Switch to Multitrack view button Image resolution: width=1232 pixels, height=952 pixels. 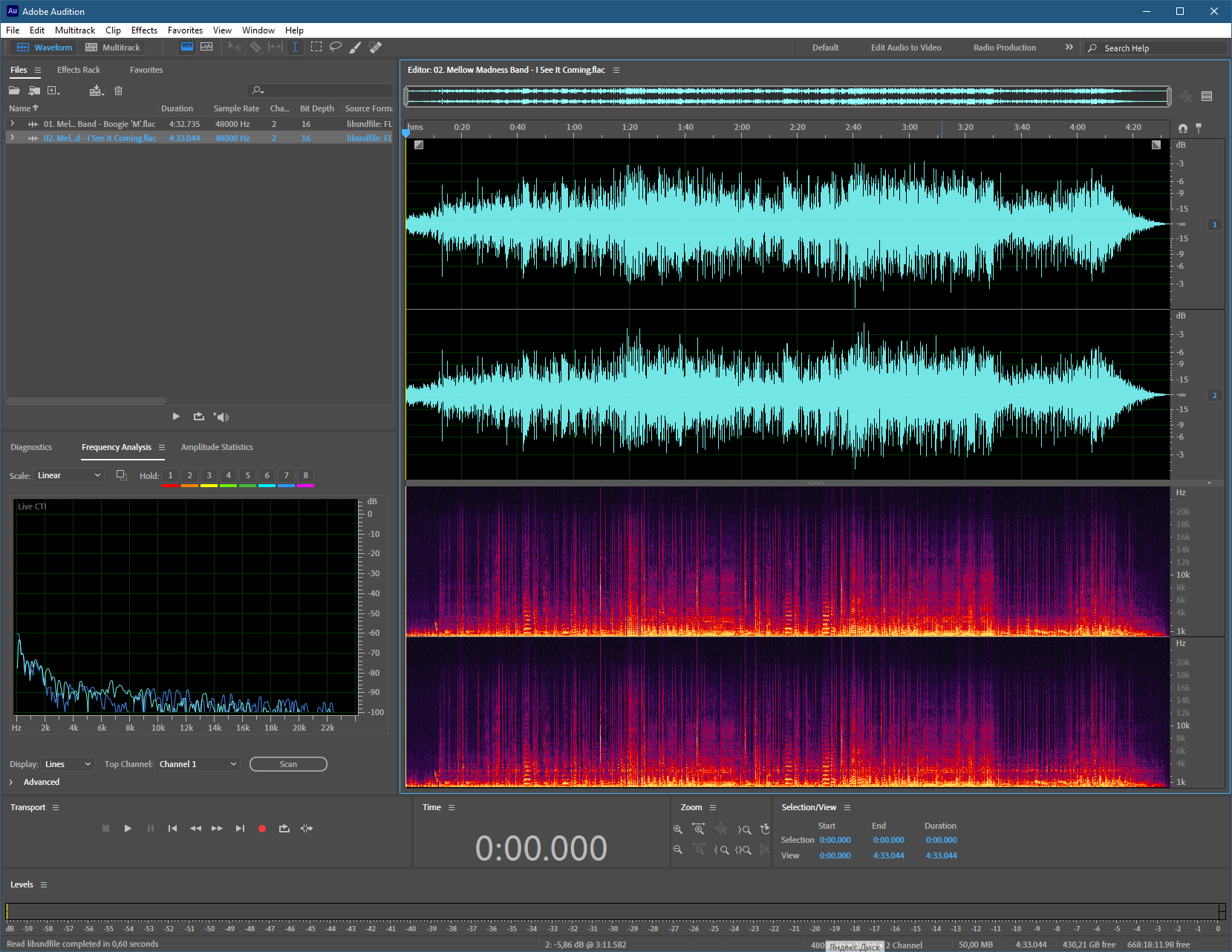click(113, 48)
